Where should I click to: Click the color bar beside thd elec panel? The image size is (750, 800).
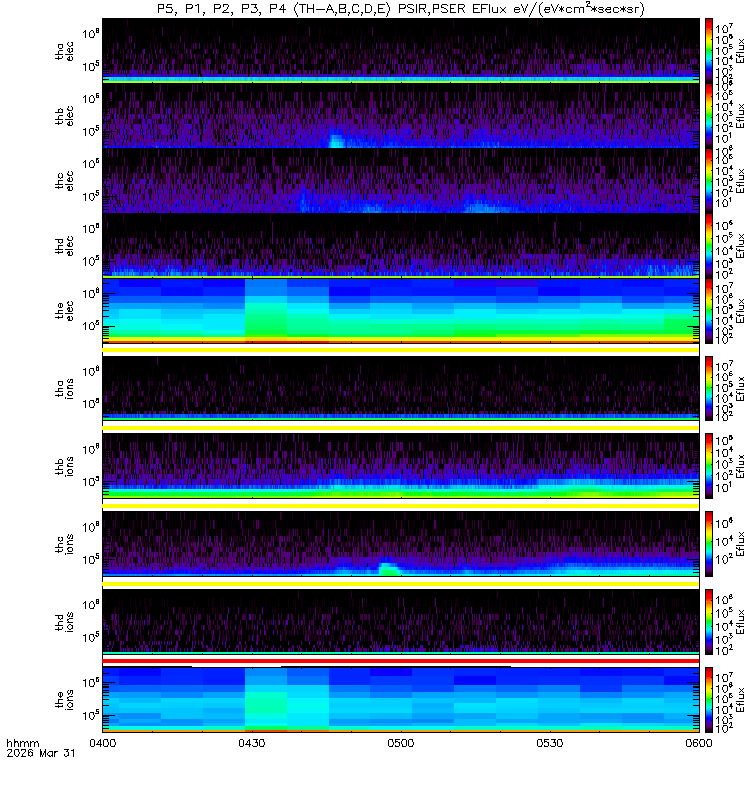point(709,245)
